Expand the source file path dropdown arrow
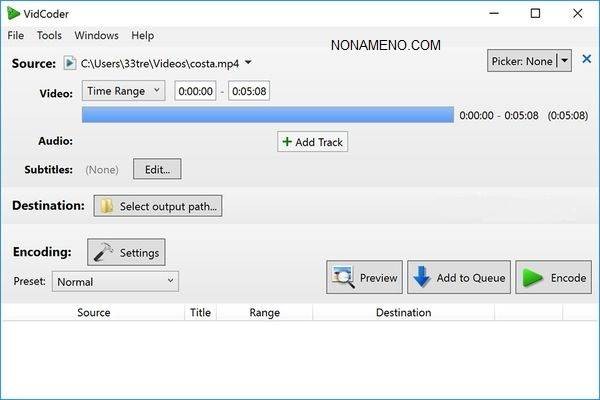 click(248, 63)
